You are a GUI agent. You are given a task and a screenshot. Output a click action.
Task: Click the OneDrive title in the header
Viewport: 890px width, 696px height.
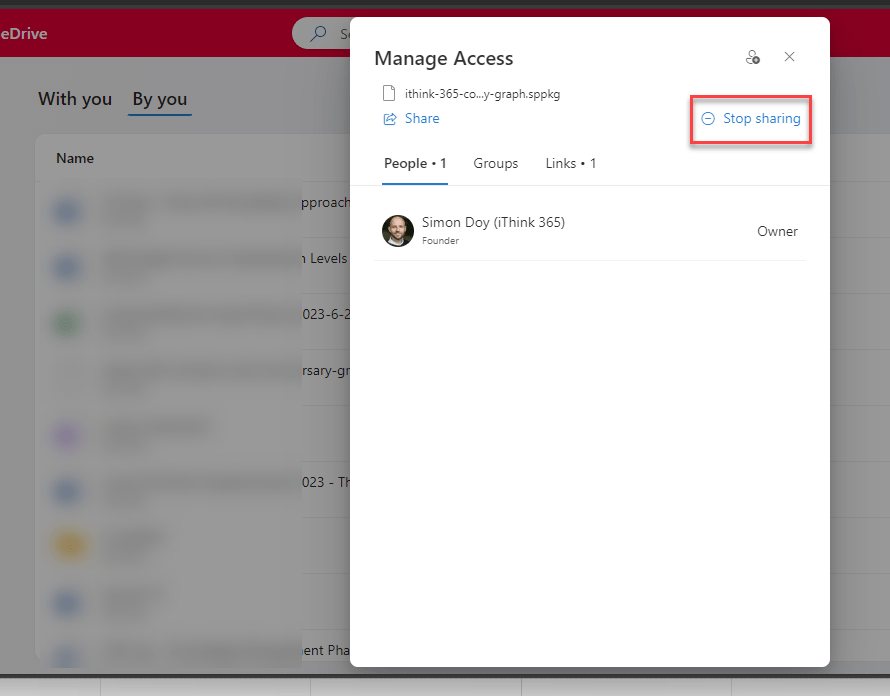click(23, 34)
